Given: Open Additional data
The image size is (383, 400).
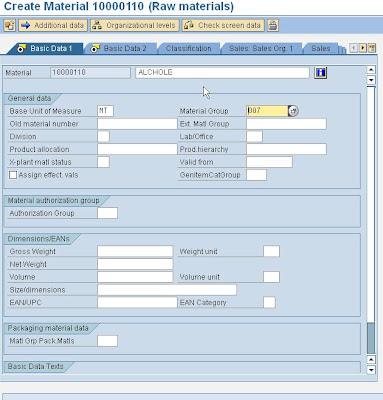Looking at the screenshot, I should click(x=53, y=25).
